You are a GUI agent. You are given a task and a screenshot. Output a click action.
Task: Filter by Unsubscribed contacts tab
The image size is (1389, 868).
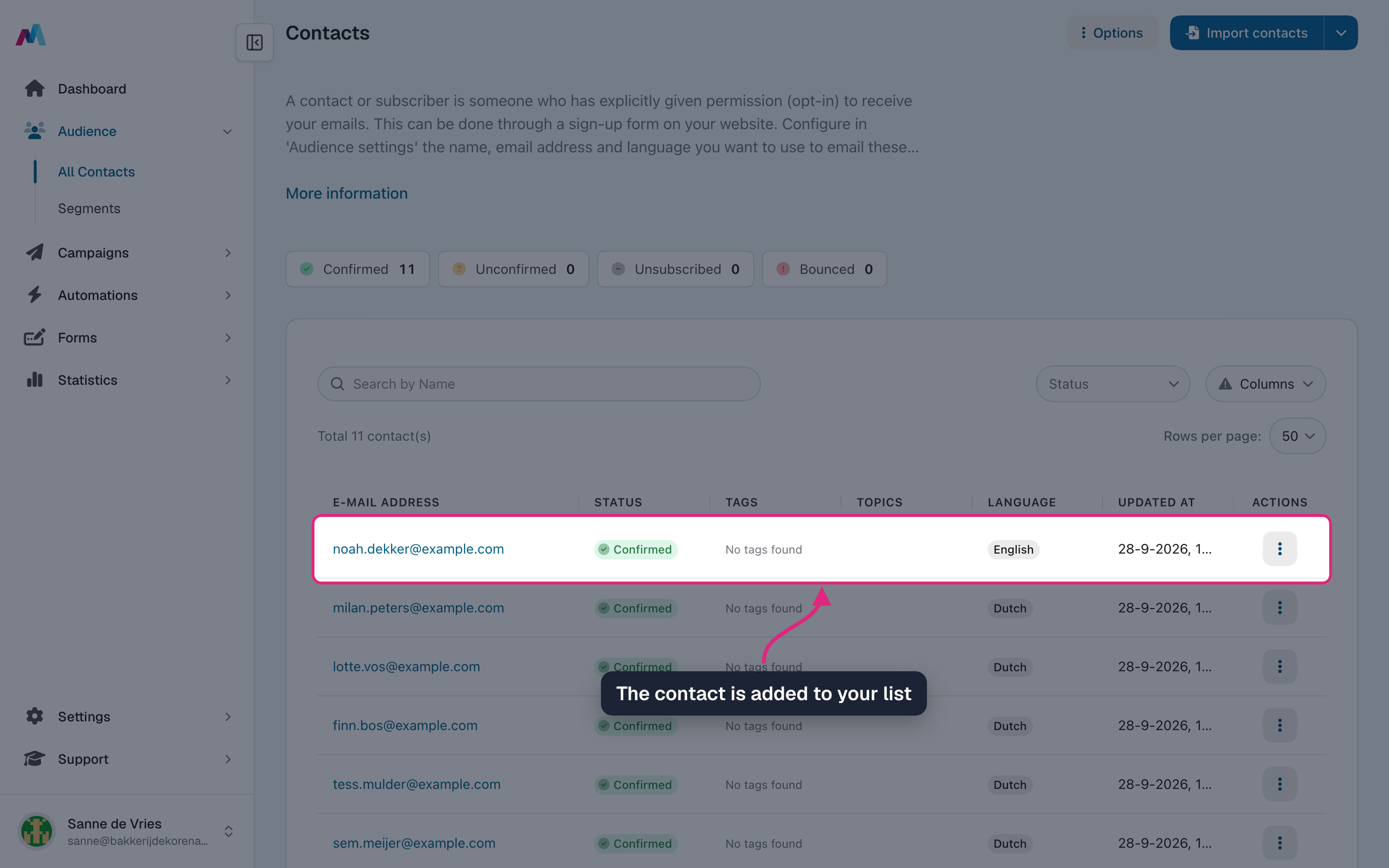tap(675, 269)
